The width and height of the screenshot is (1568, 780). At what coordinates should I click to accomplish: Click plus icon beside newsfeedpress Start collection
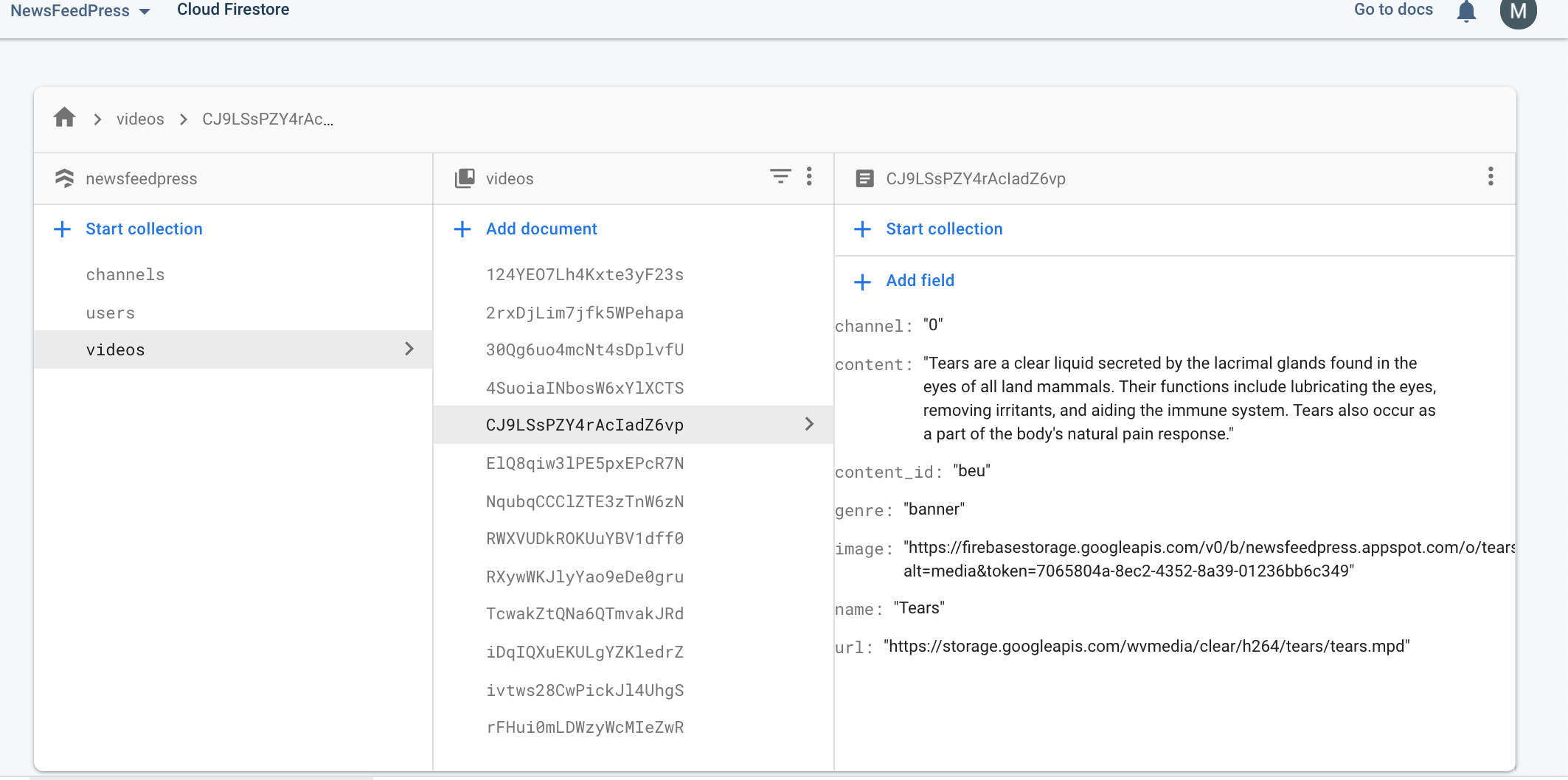[x=63, y=229]
